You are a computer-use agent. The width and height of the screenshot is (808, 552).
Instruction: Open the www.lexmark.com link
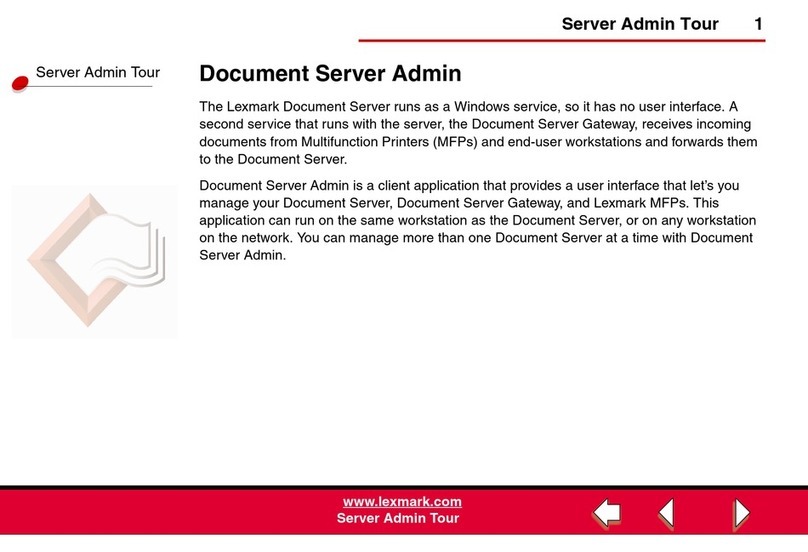tap(402, 502)
